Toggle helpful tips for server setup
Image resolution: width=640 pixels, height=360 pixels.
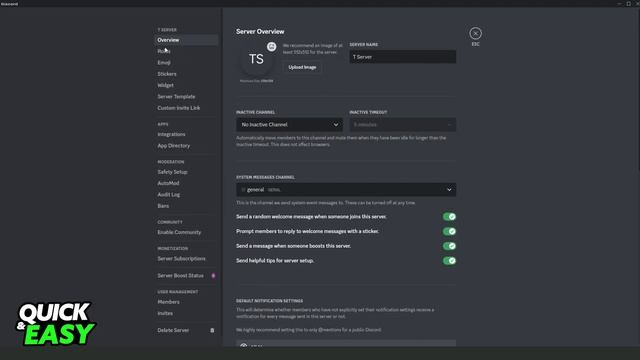click(449, 261)
